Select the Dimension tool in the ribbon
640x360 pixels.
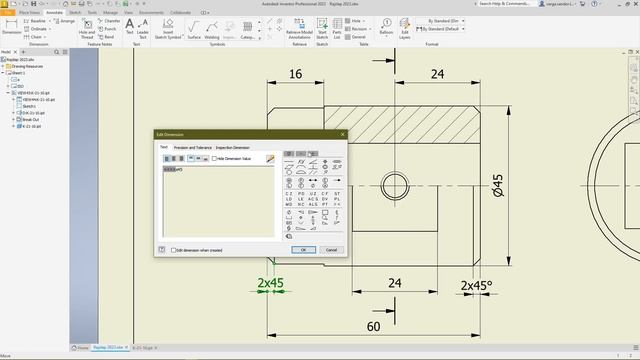click(x=11, y=27)
